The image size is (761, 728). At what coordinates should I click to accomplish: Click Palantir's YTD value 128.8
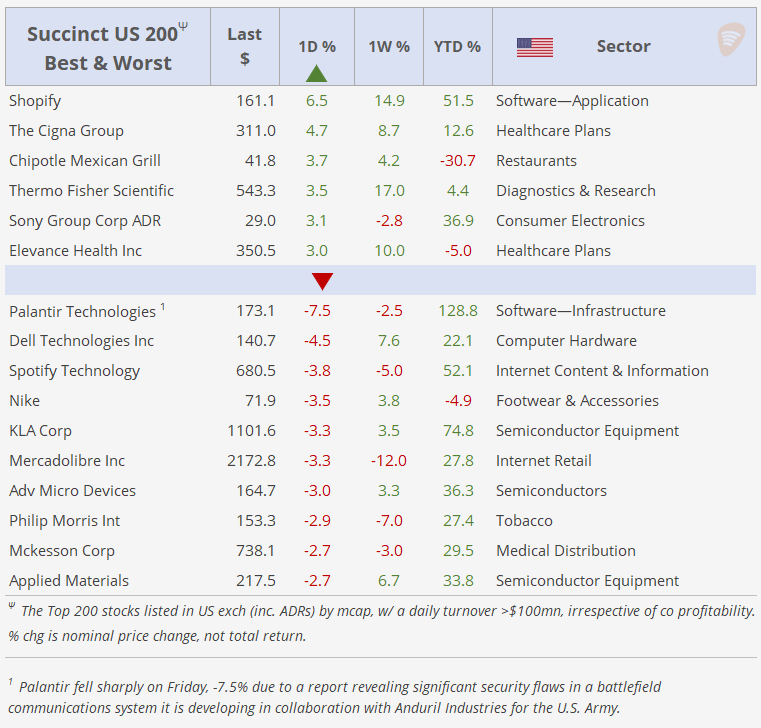point(458,311)
